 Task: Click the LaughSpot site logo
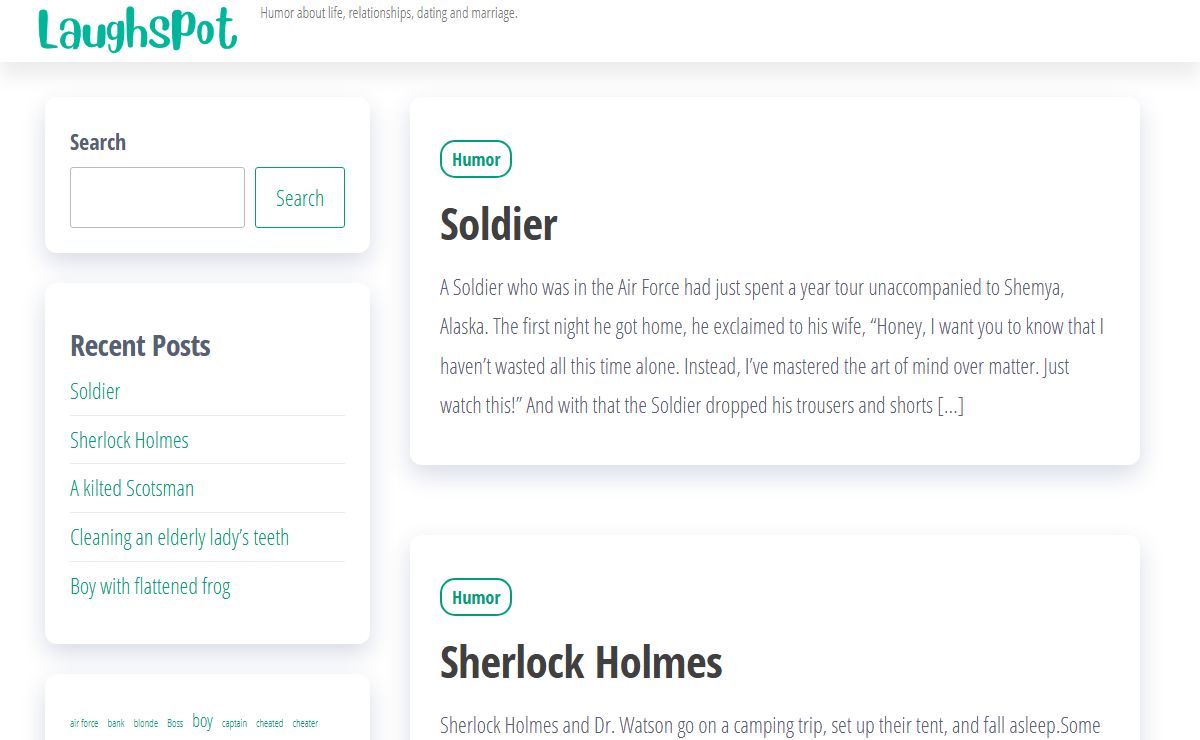point(138,28)
